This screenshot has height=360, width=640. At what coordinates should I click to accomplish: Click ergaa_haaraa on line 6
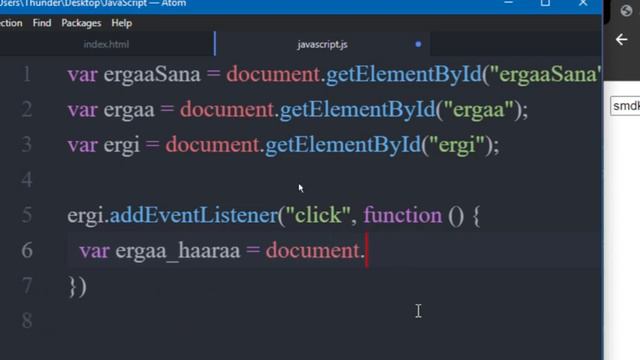pyautogui.click(x=178, y=251)
